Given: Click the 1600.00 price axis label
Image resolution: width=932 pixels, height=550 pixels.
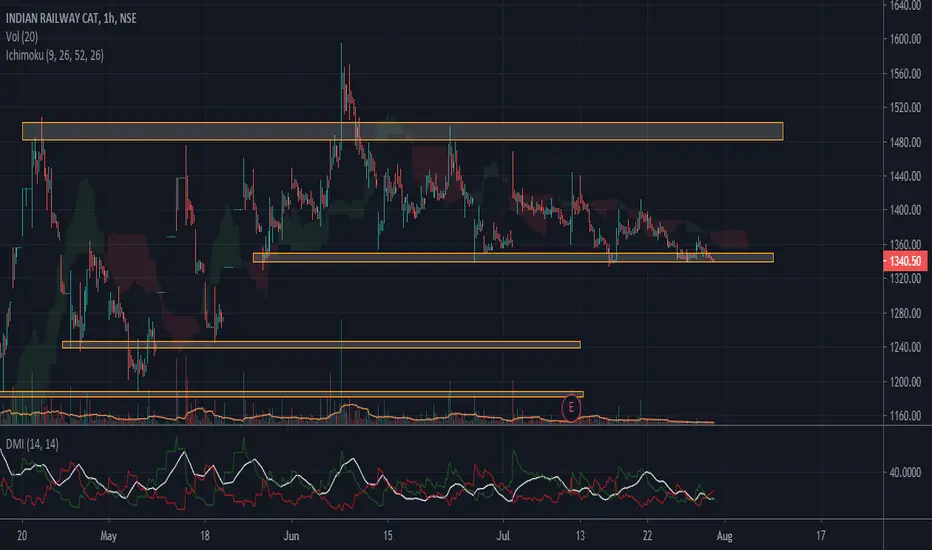Looking at the screenshot, I should [x=905, y=39].
